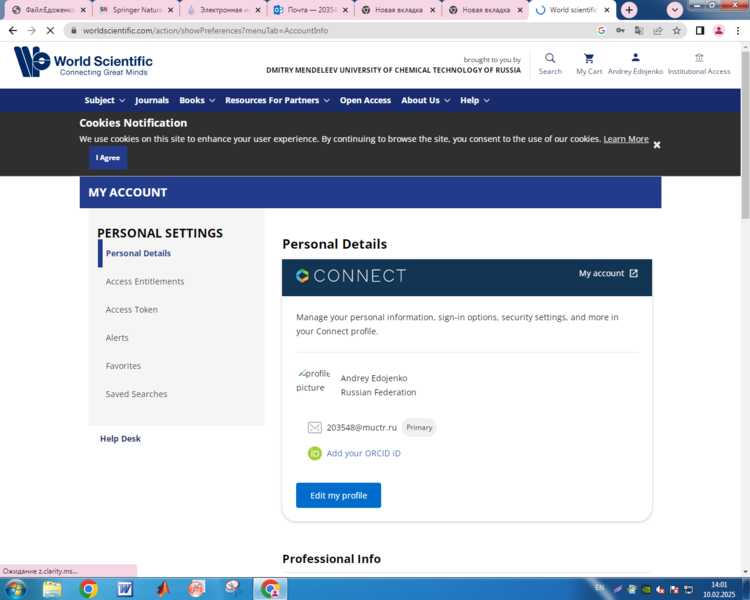
Task: Dismiss cookies notification with X icon
Action: pos(657,145)
